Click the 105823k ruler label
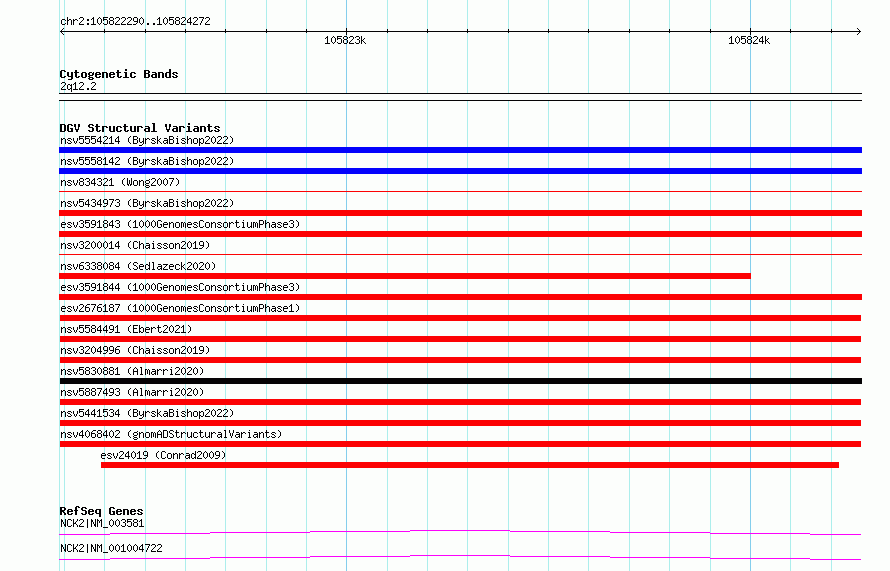Screen dimensions: 890x571 point(345,40)
